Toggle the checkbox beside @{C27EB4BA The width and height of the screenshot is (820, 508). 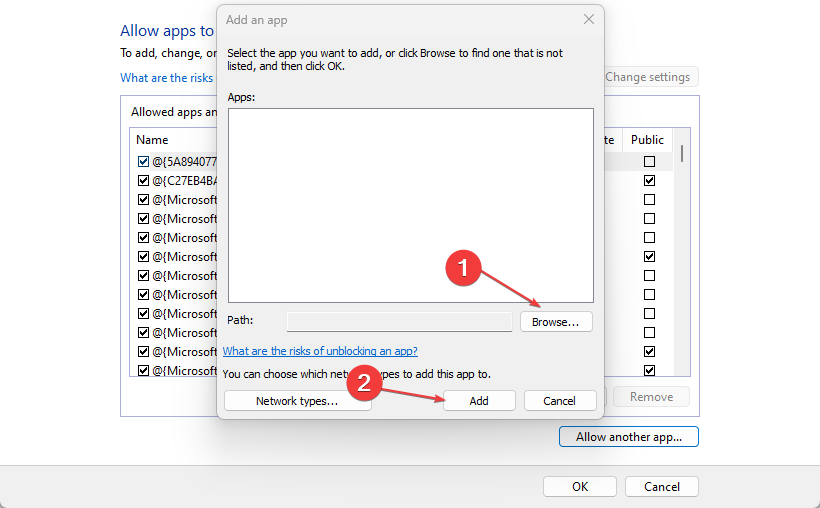(x=143, y=180)
